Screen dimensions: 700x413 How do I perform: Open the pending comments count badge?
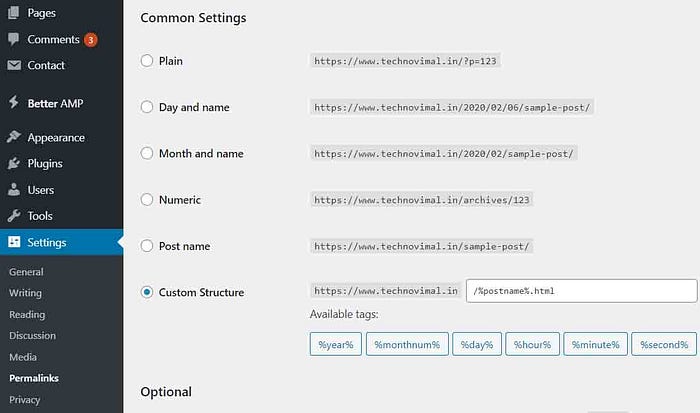point(91,40)
